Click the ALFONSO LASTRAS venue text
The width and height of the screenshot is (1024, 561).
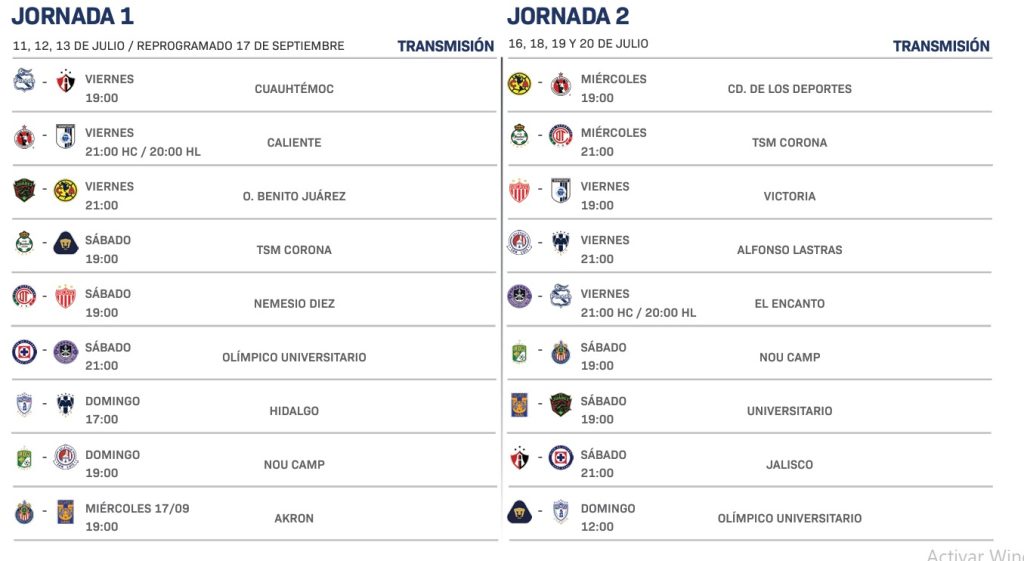coord(790,249)
